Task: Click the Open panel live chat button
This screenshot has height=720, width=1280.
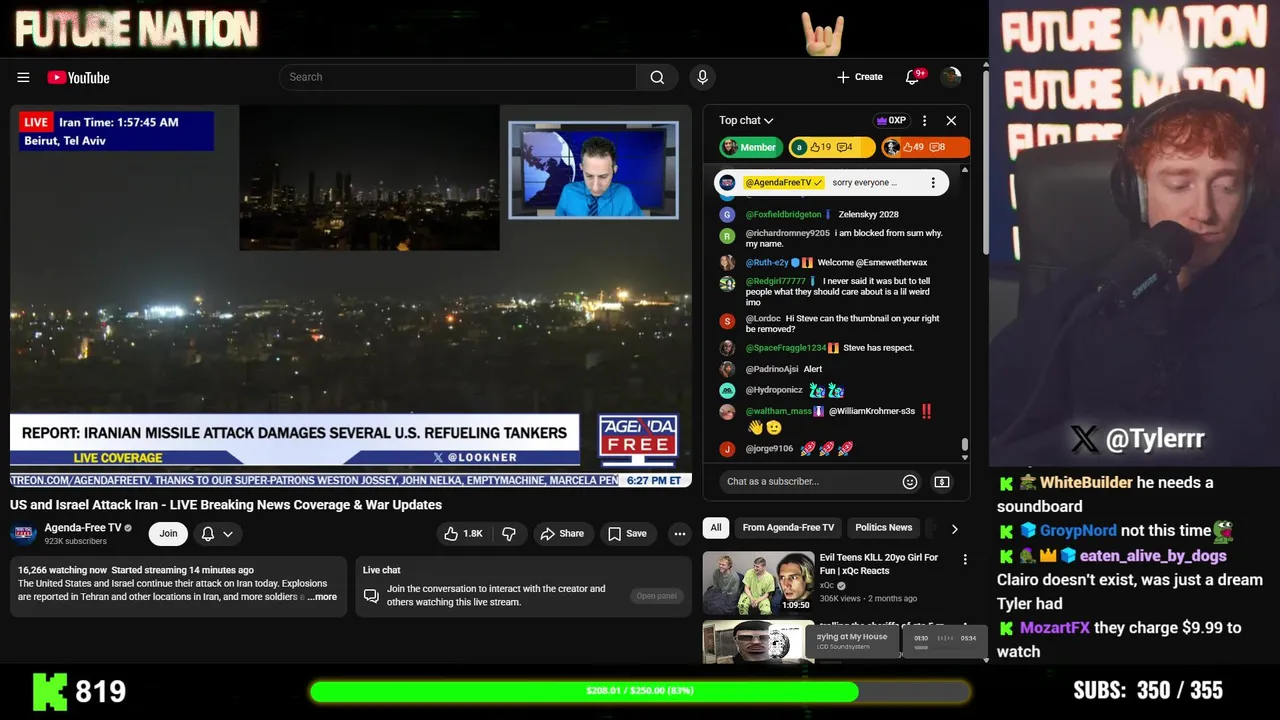Action: click(x=656, y=596)
